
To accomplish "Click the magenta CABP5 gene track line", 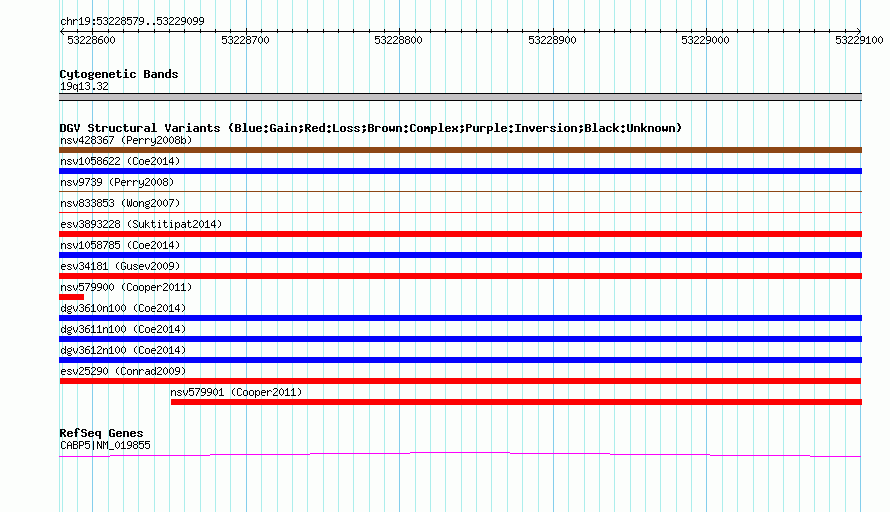I will click(x=460, y=454).
